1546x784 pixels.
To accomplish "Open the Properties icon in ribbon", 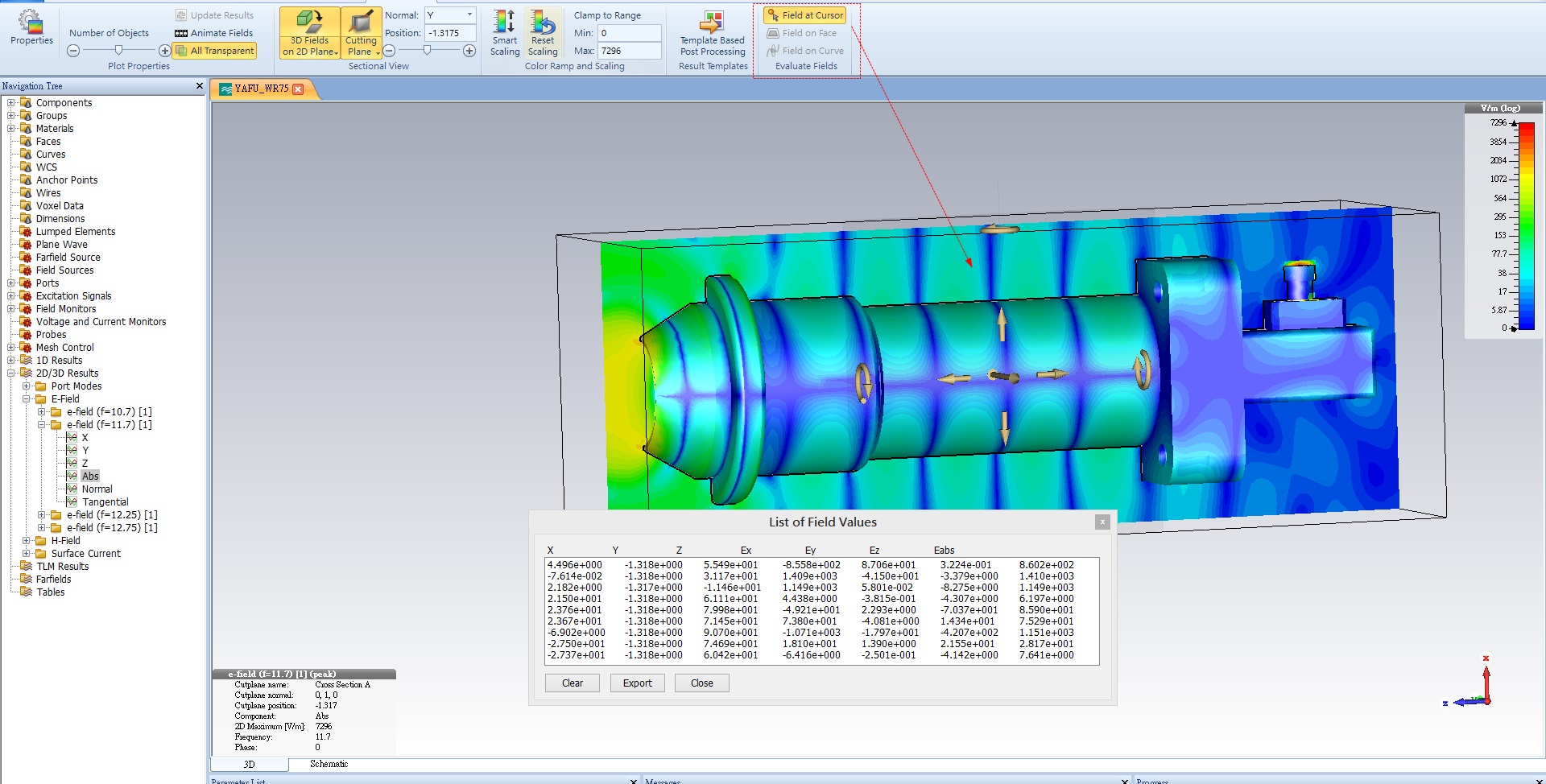I will coord(31,27).
